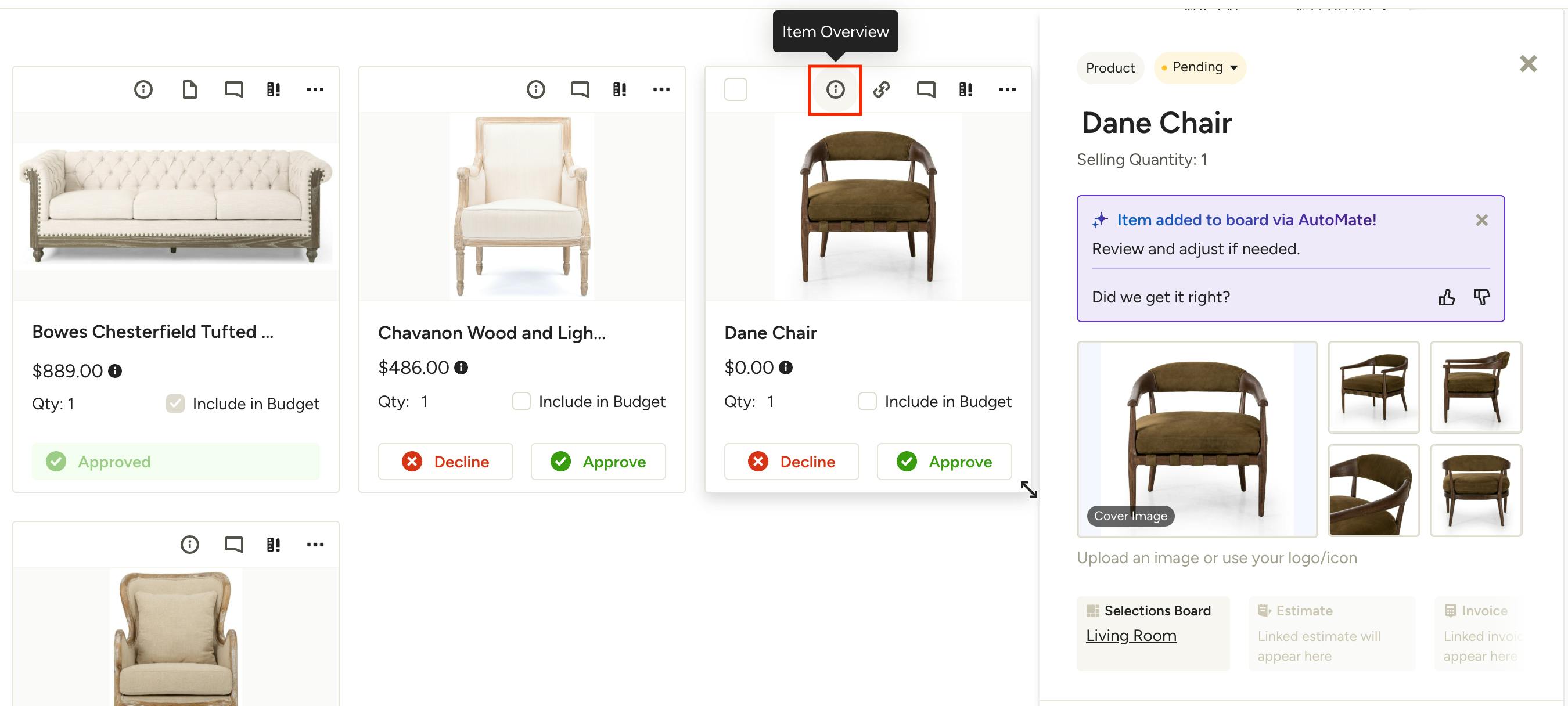
Task: Click the Item Overview icon on Dane Chair card
Action: 835,90
